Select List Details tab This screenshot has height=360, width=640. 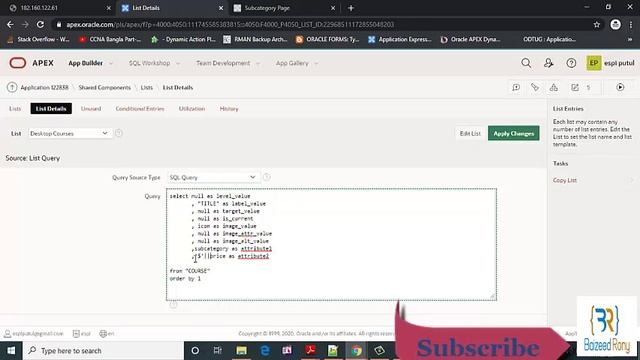[x=51, y=109]
